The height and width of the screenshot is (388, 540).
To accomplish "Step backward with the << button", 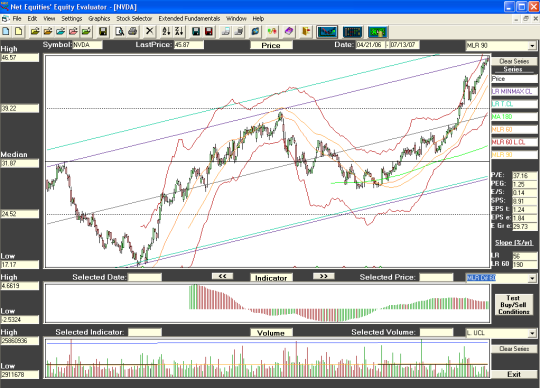I will click(x=222, y=276).
